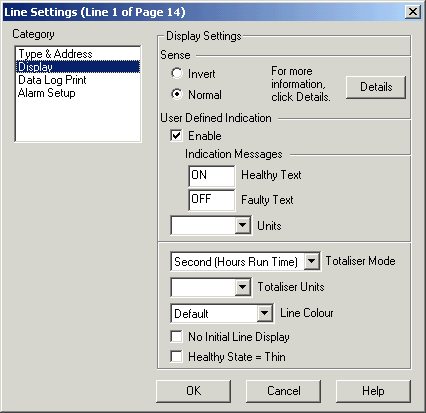426x413 pixels.
Task: Open the Line Colour dropdown
Action: (265, 313)
